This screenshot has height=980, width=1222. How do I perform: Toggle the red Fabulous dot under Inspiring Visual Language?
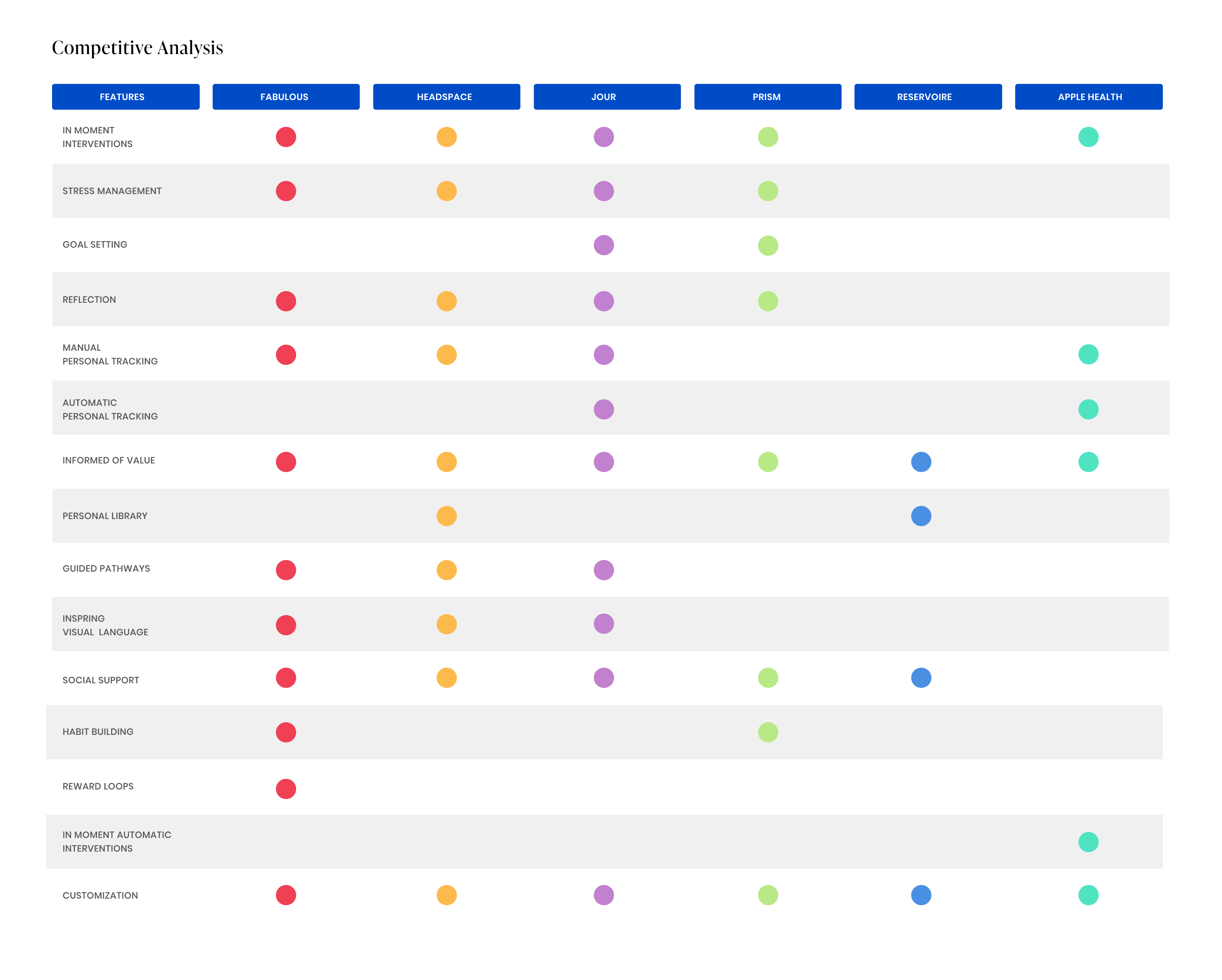click(286, 624)
